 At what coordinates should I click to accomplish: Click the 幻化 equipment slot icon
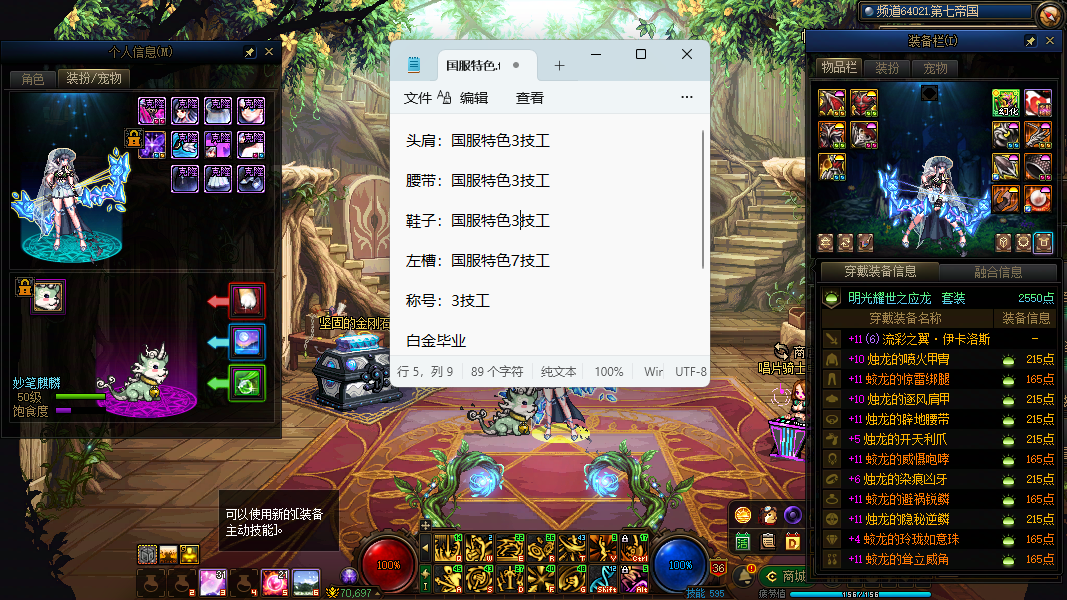pos(1005,103)
